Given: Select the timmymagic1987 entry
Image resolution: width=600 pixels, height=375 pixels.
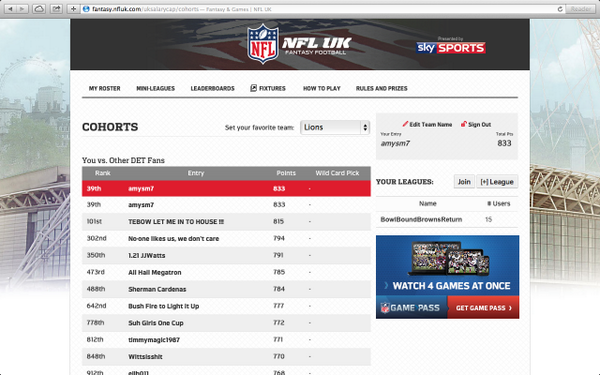Looking at the screenshot, I should tap(154, 339).
